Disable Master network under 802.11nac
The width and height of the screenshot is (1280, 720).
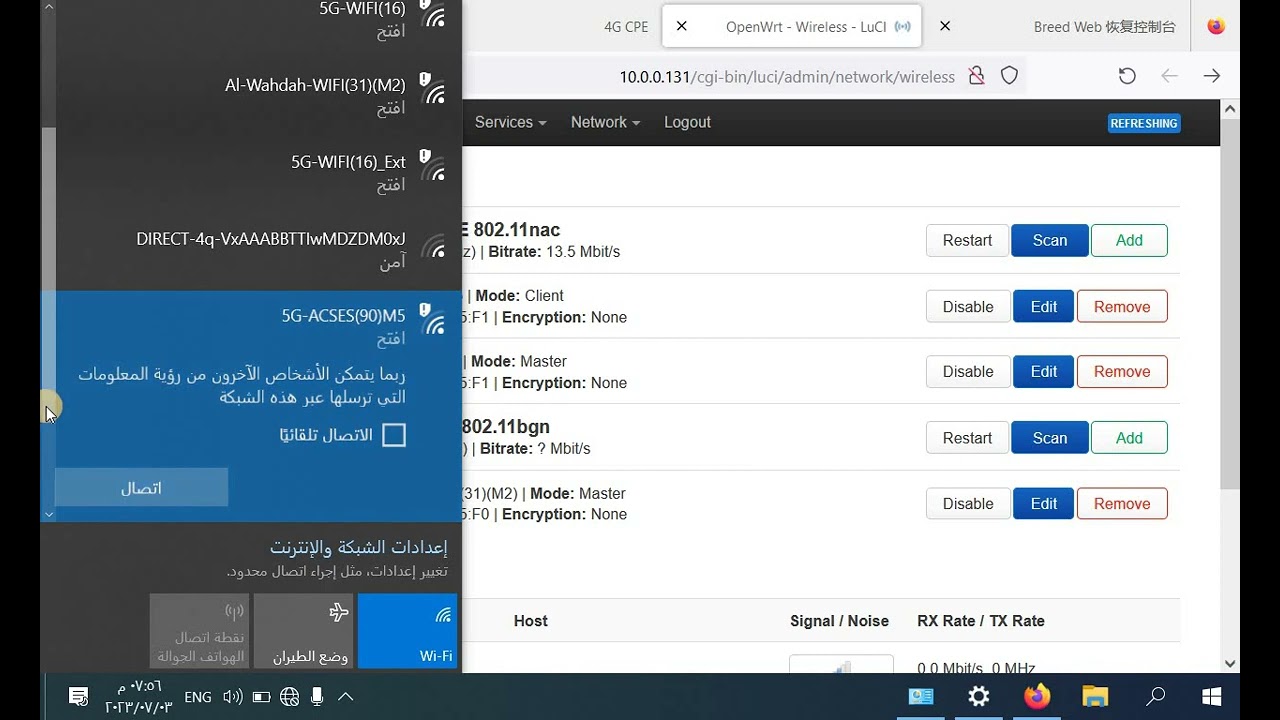point(968,372)
